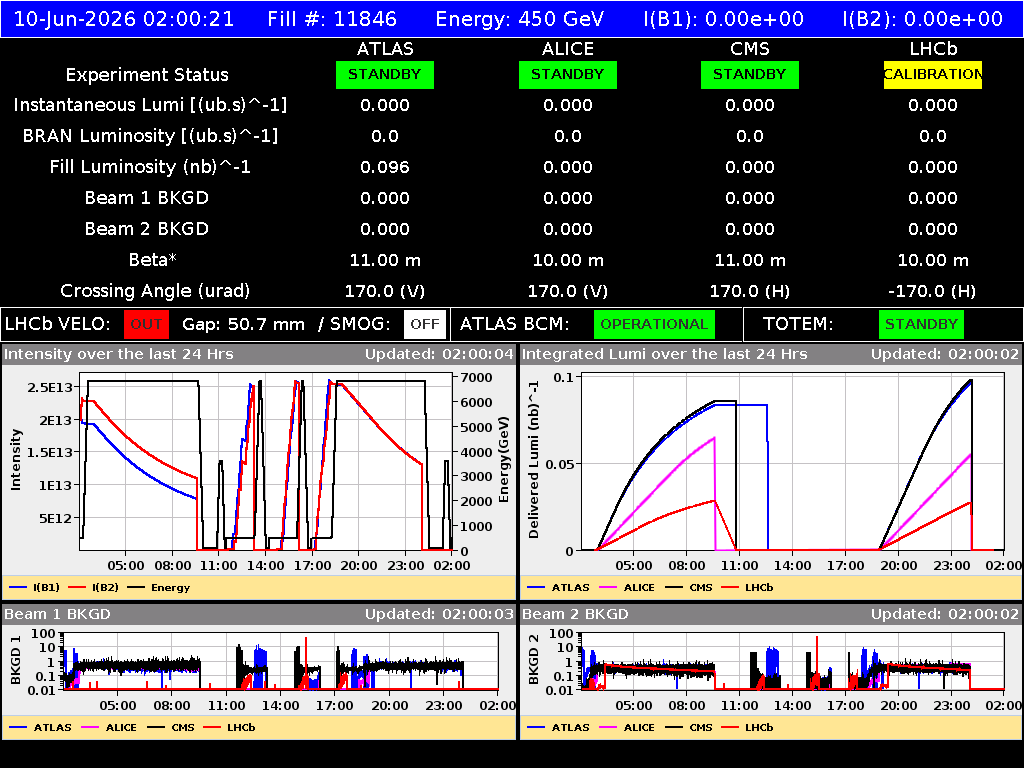
Task: Click the Instantaneous Lumi [(ub.s)^-1] row label
Action: [x=150, y=105]
